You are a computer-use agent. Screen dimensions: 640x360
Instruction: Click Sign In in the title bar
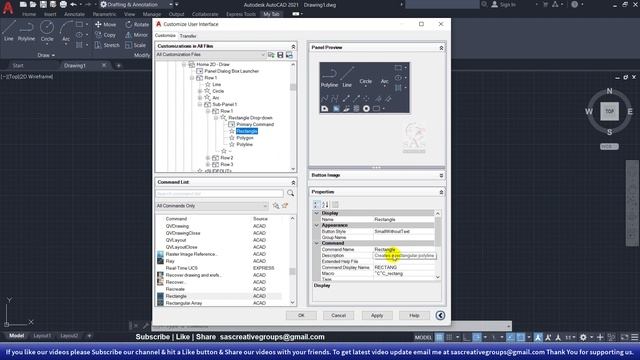504,4
